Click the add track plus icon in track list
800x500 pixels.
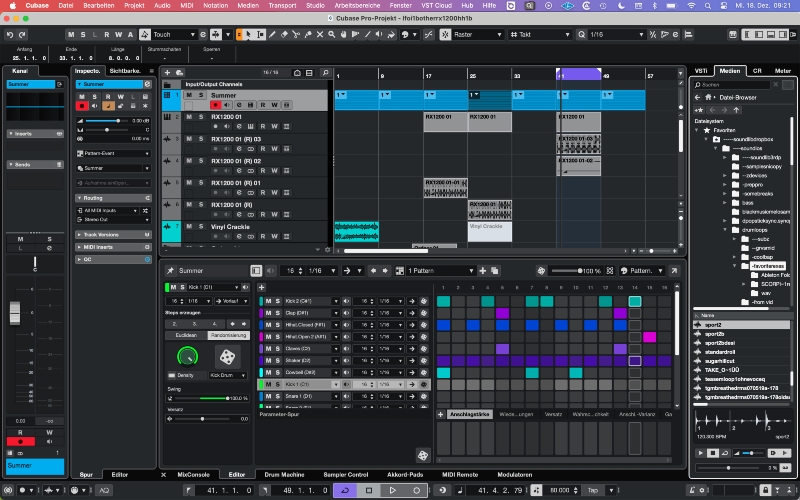point(167,72)
